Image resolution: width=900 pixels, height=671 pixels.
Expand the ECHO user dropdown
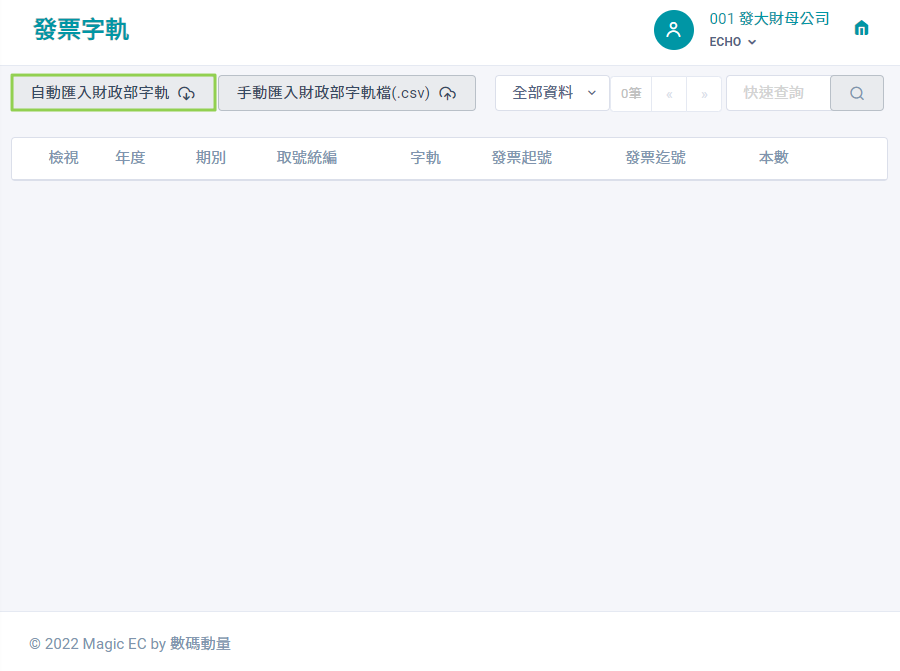click(732, 42)
